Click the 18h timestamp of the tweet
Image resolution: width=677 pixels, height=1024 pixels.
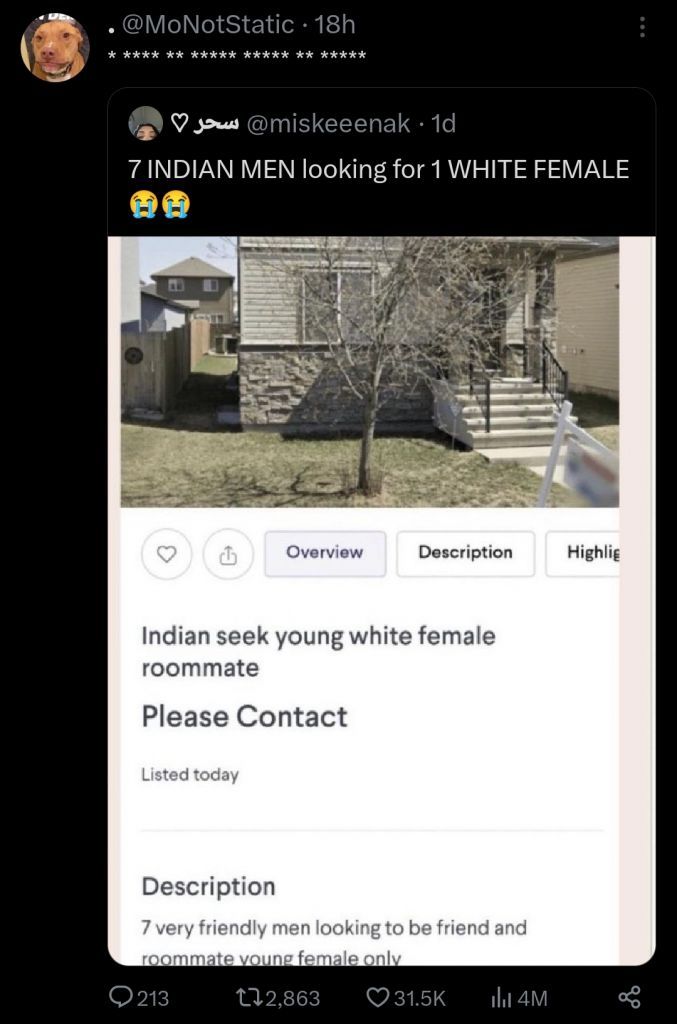(335, 25)
